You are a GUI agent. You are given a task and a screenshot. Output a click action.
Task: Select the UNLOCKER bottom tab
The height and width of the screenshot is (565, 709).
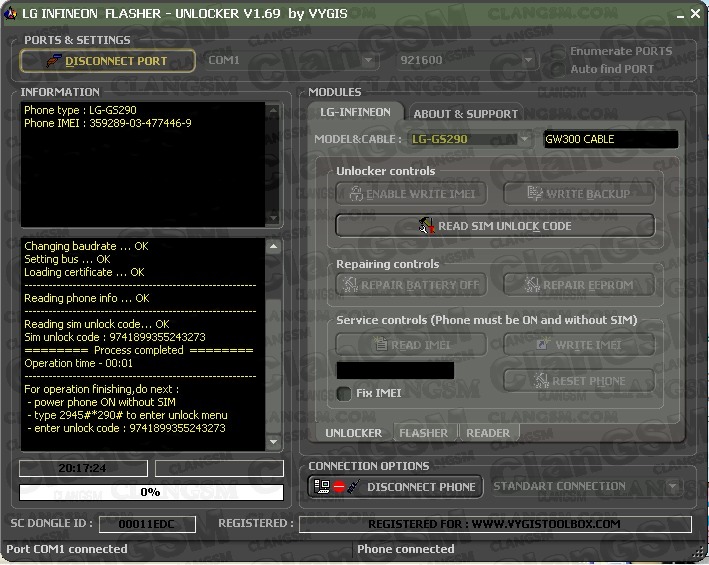pos(354,433)
